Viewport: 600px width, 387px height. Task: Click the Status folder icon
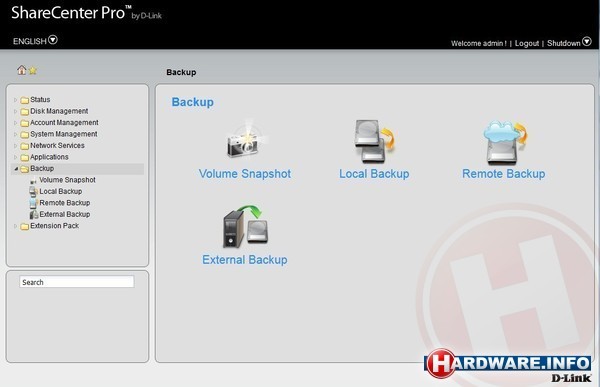coord(24,100)
